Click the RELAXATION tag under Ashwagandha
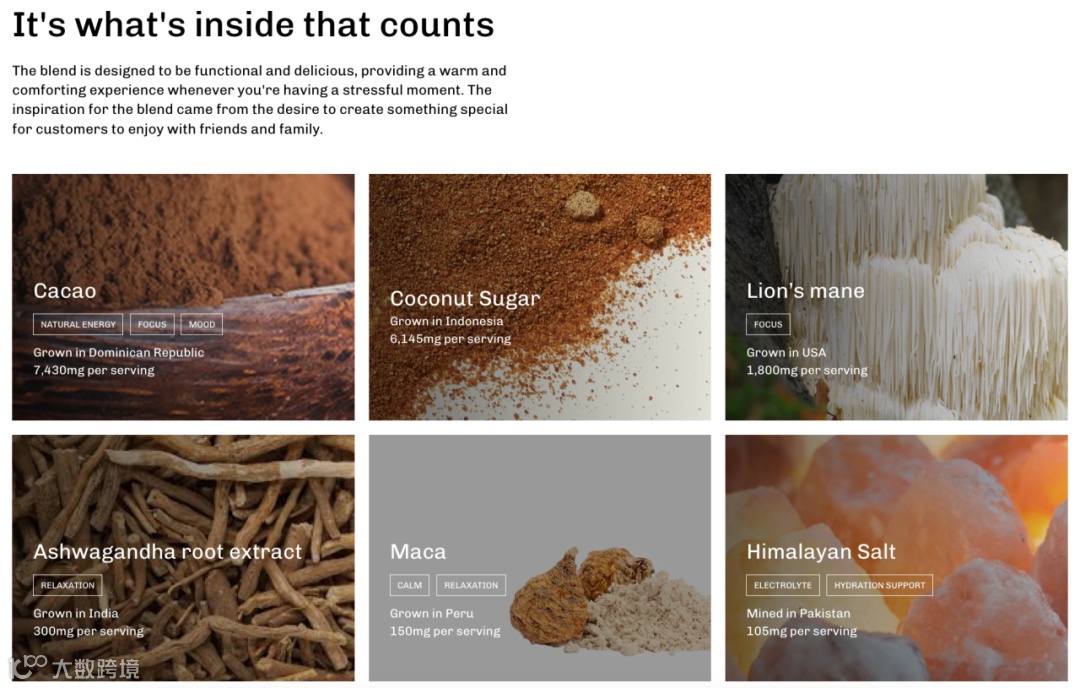 (68, 585)
